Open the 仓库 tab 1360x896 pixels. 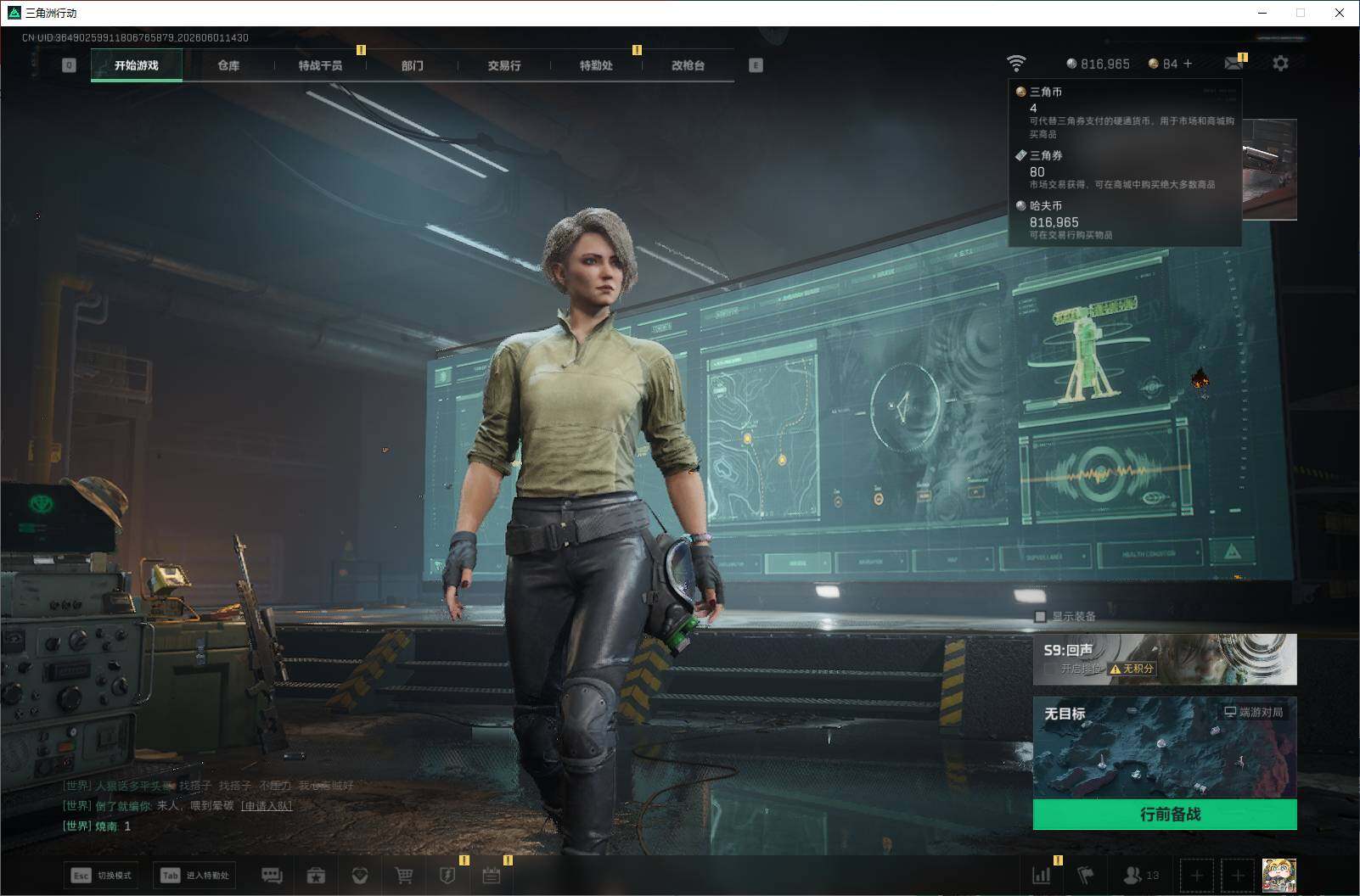pos(228,65)
